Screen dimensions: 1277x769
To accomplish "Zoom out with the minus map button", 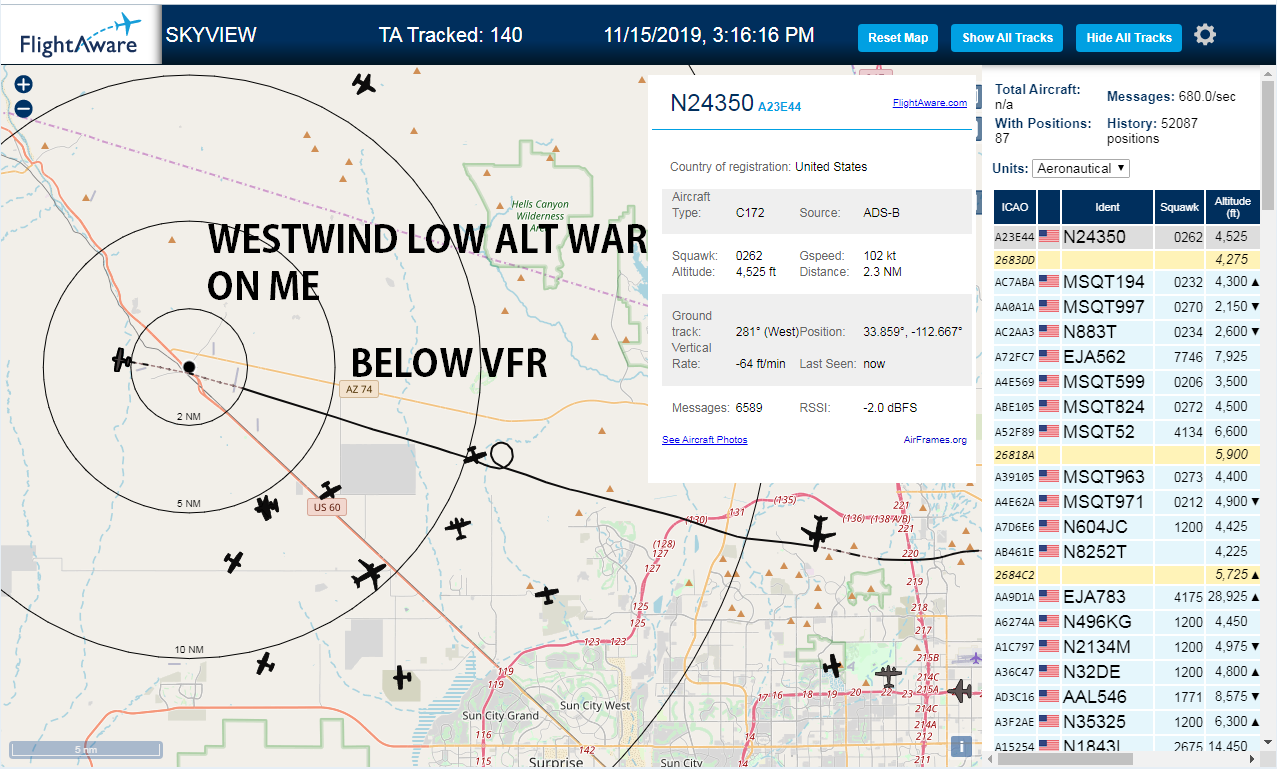I will 24,109.
